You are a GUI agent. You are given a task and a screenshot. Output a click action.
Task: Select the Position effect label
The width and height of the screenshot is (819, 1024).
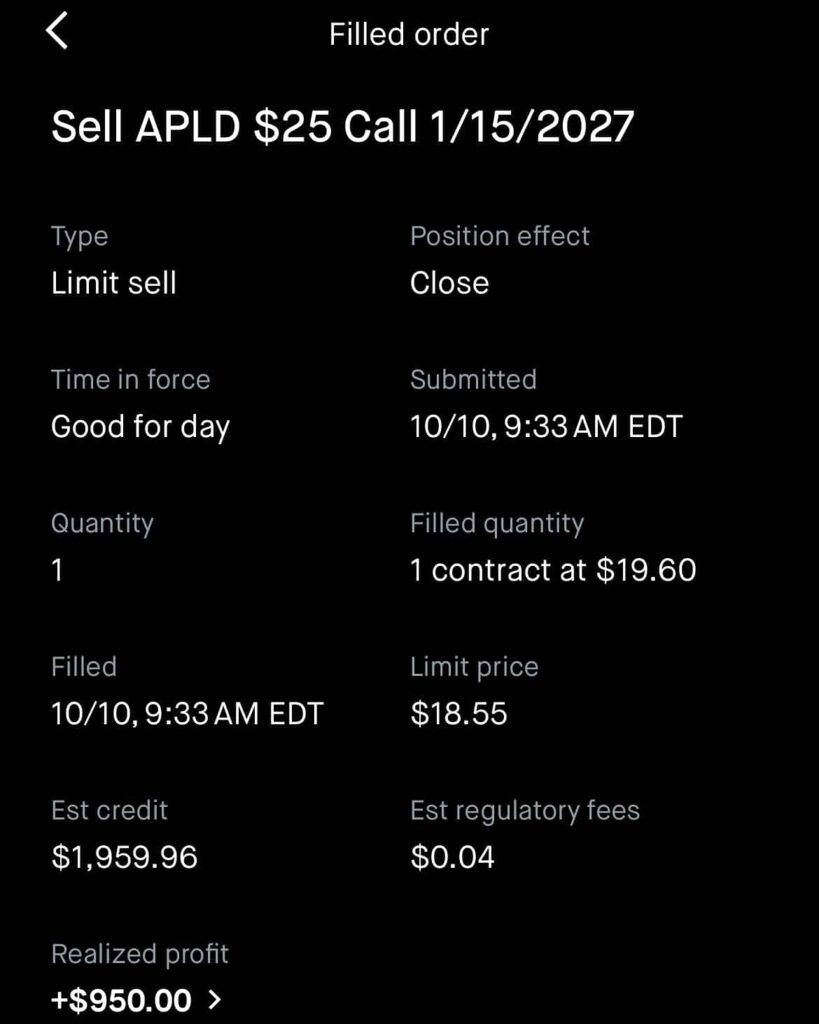[x=499, y=236]
